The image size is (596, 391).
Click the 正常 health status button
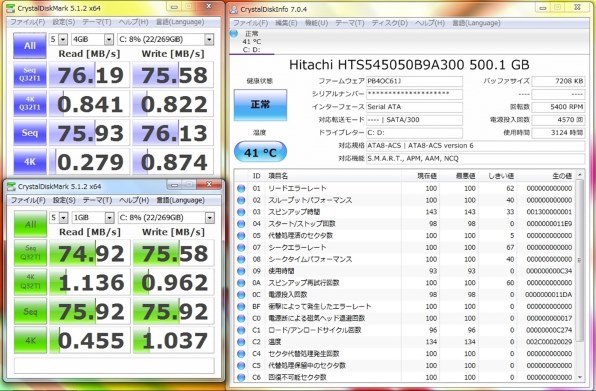[x=260, y=105]
